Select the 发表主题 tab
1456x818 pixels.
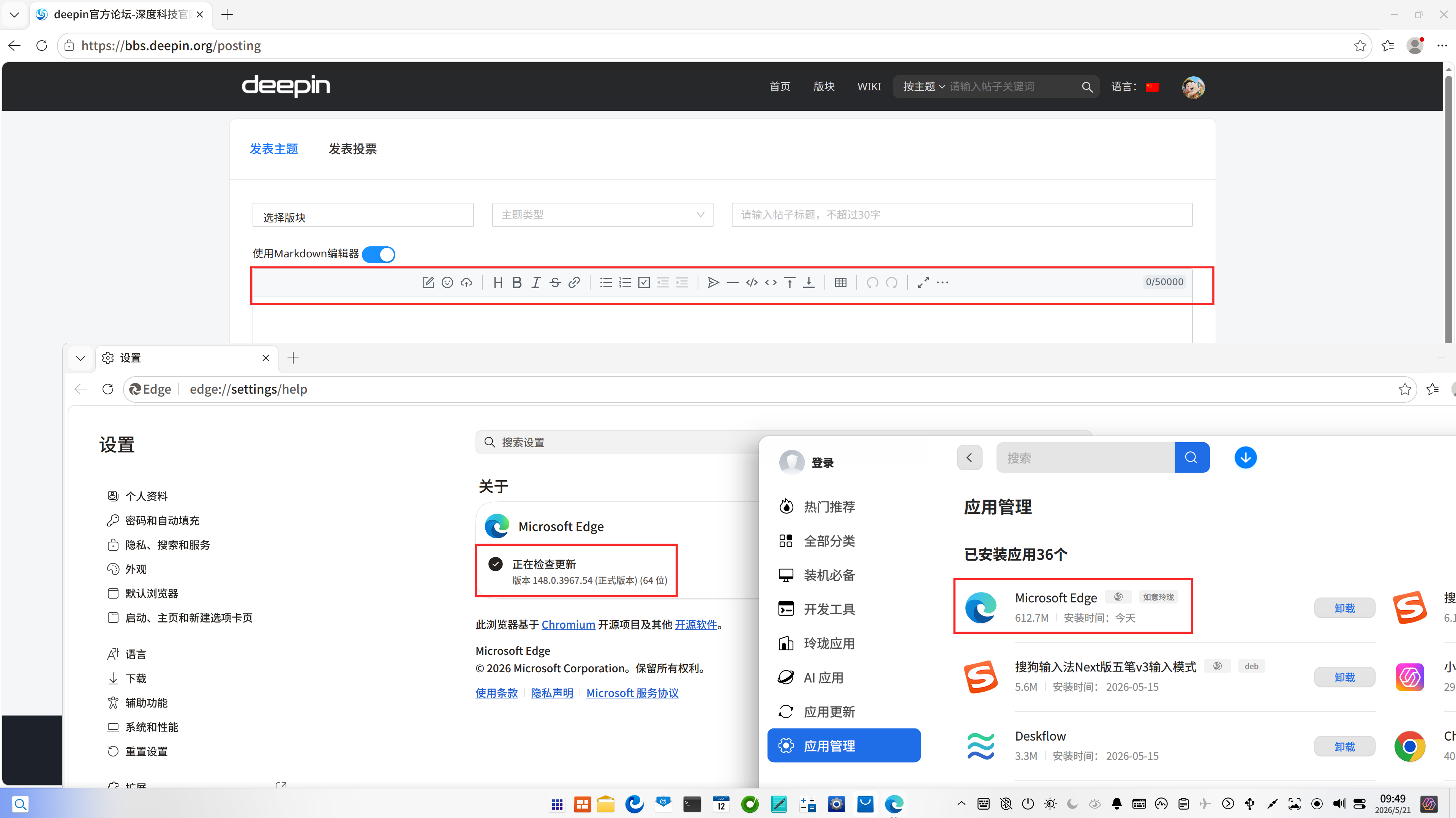coord(274,148)
